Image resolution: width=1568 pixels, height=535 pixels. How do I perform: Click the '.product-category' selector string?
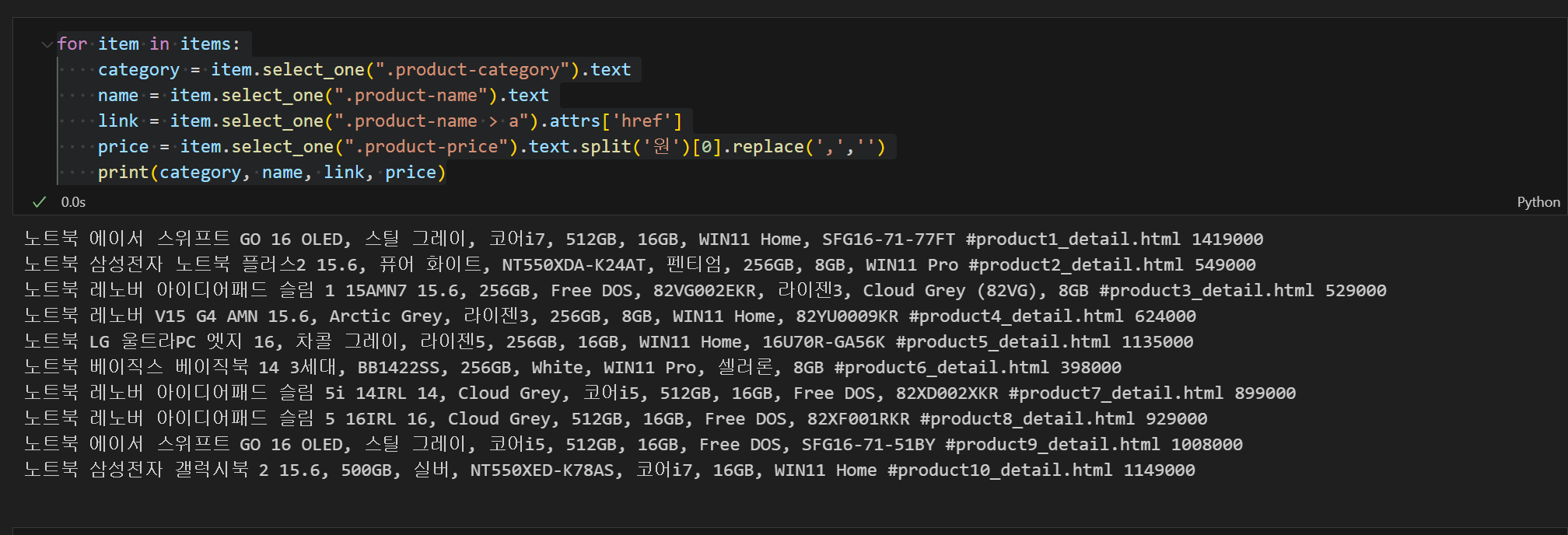(x=472, y=70)
